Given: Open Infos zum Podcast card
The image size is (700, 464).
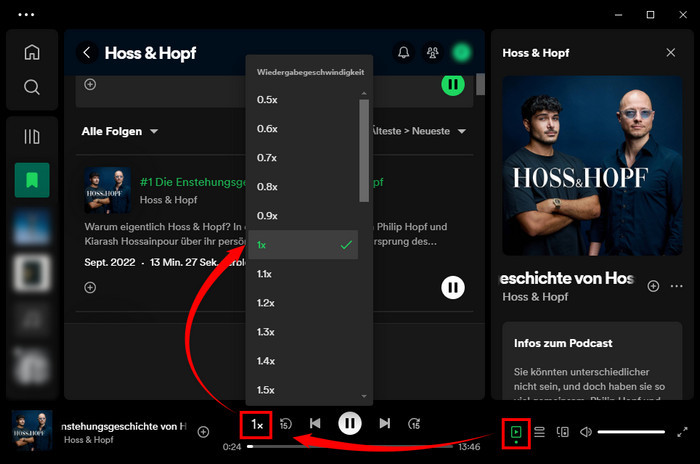Looking at the screenshot, I should pos(592,361).
